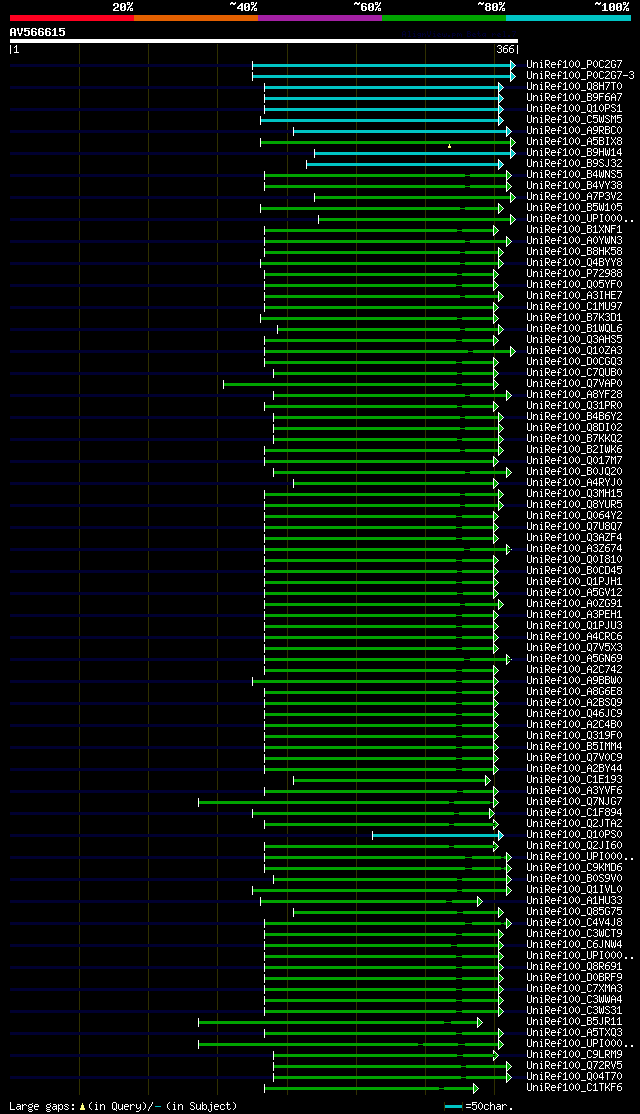Select the UniRef100_C9LRM9 label
The height and width of the screenshot is (1114, 640).
coord(575,1054)
